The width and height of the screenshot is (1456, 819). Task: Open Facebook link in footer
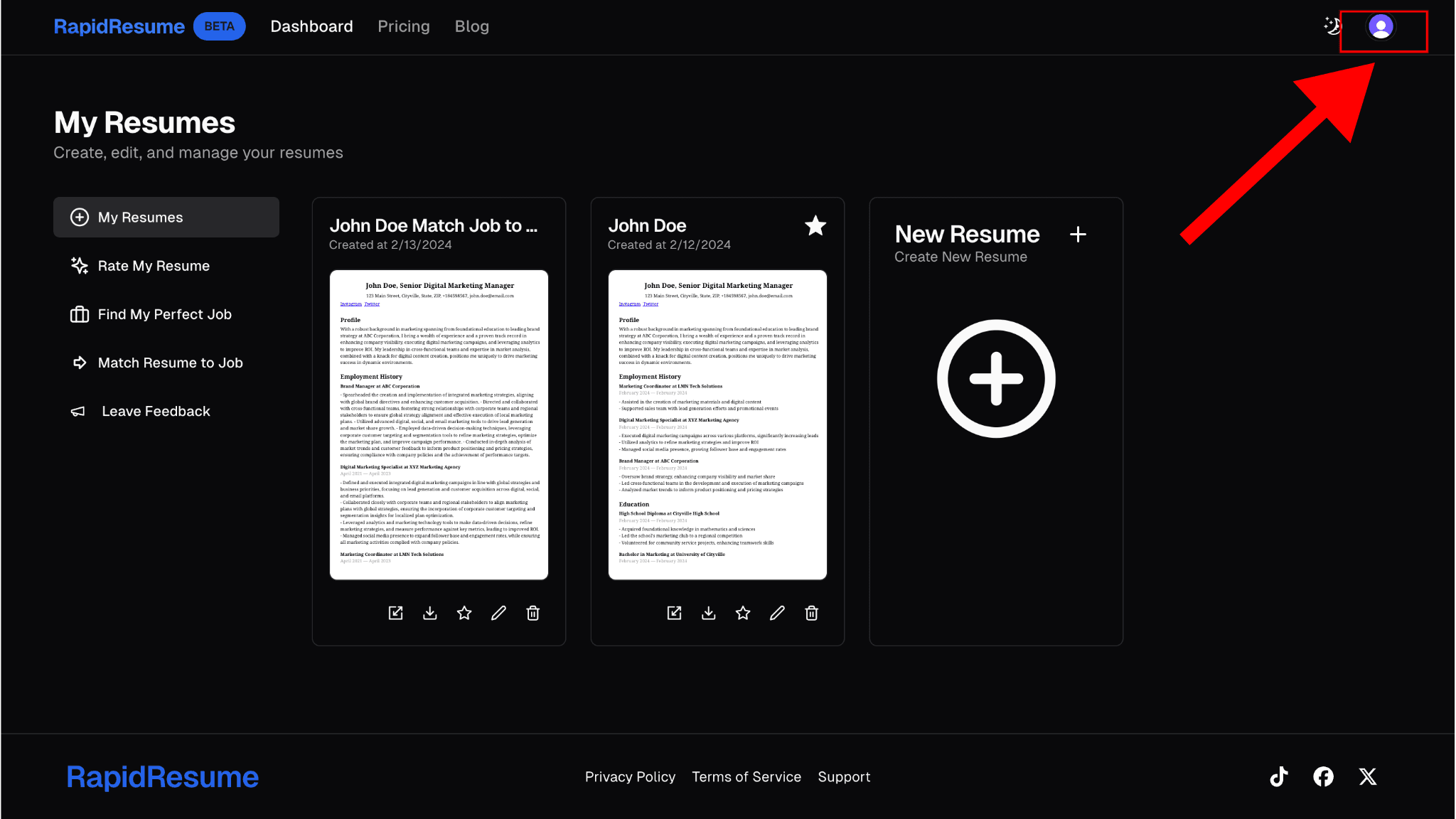coord(1323,776)
